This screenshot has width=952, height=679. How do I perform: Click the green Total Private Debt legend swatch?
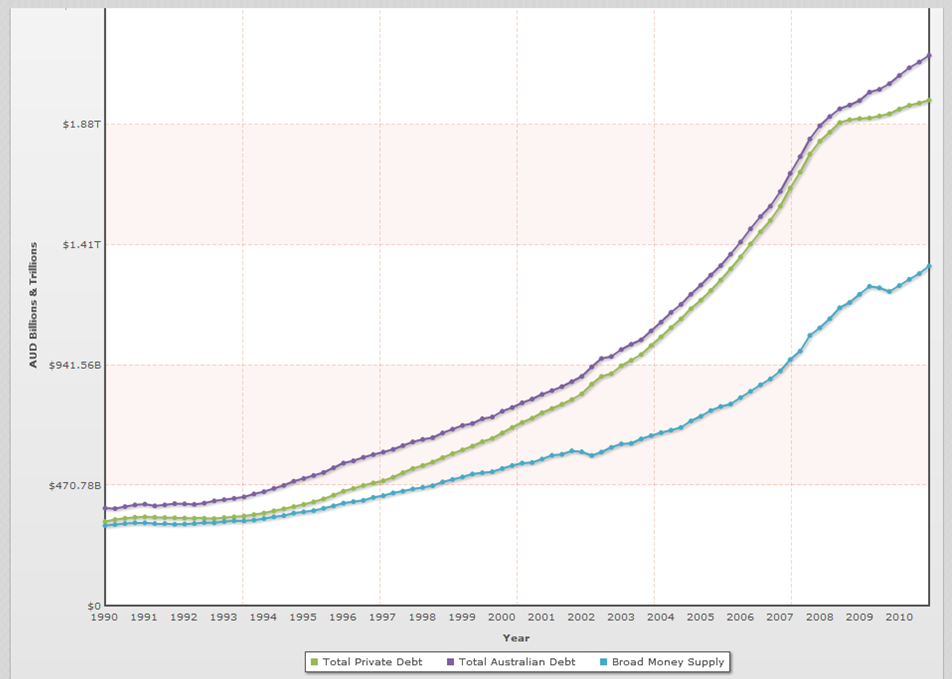point(314,662)
